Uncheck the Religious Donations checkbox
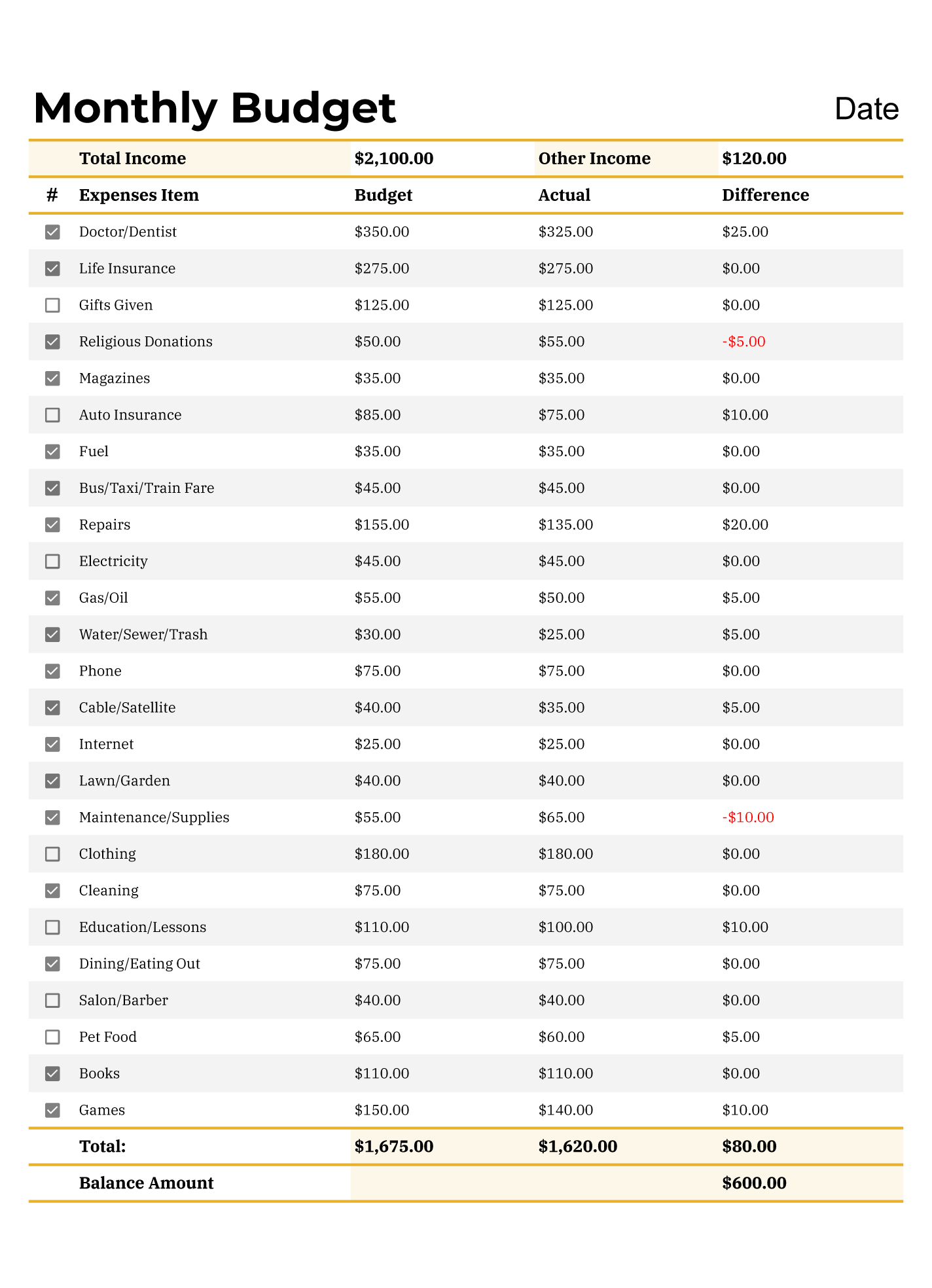 coord(52,342)
